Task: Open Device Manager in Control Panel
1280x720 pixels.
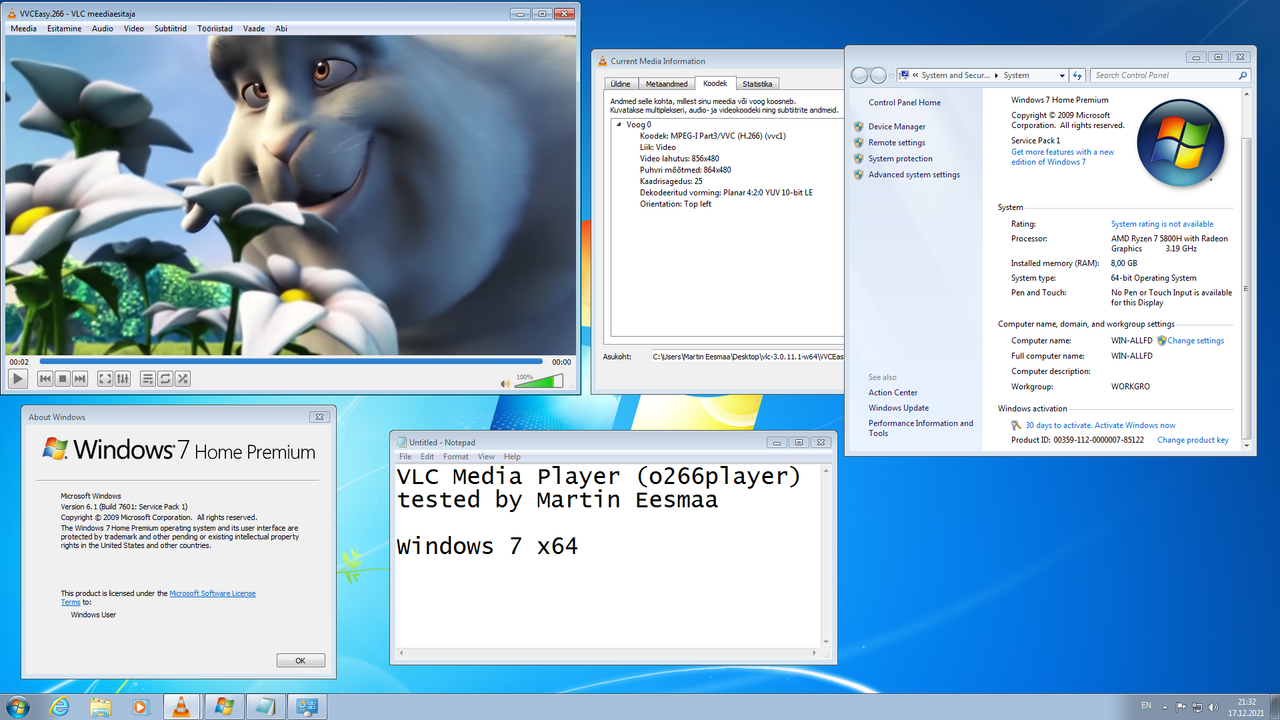Action: tap(897, 127)
